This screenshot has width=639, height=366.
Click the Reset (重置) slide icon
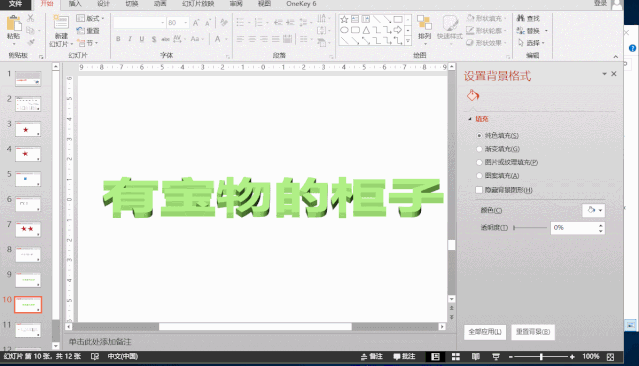pos(81,31)
